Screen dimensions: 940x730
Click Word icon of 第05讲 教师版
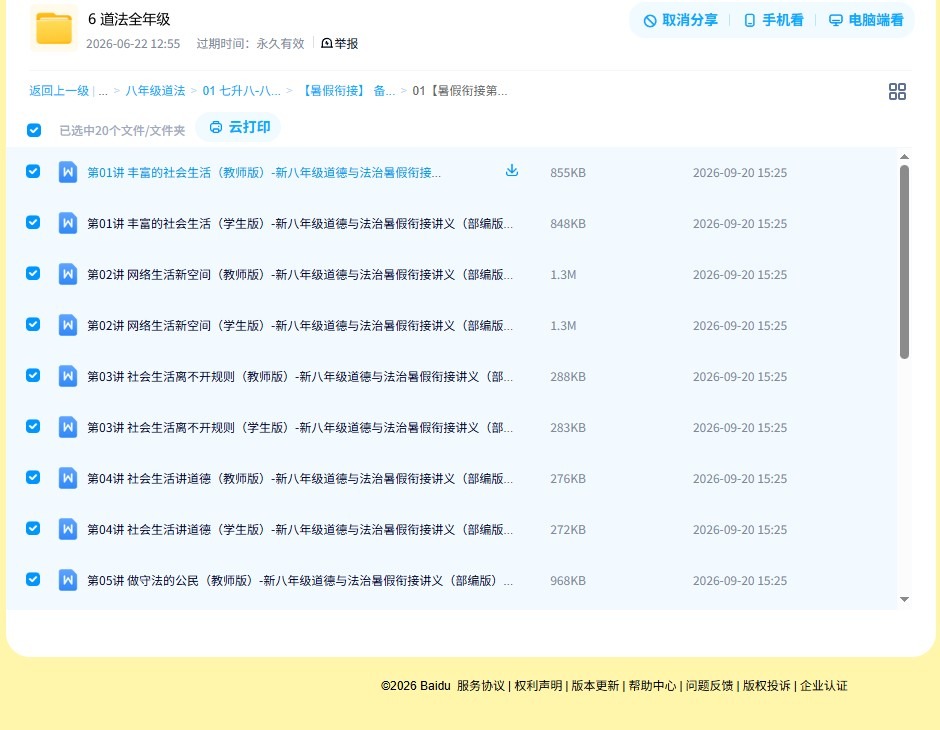[68, 580]
